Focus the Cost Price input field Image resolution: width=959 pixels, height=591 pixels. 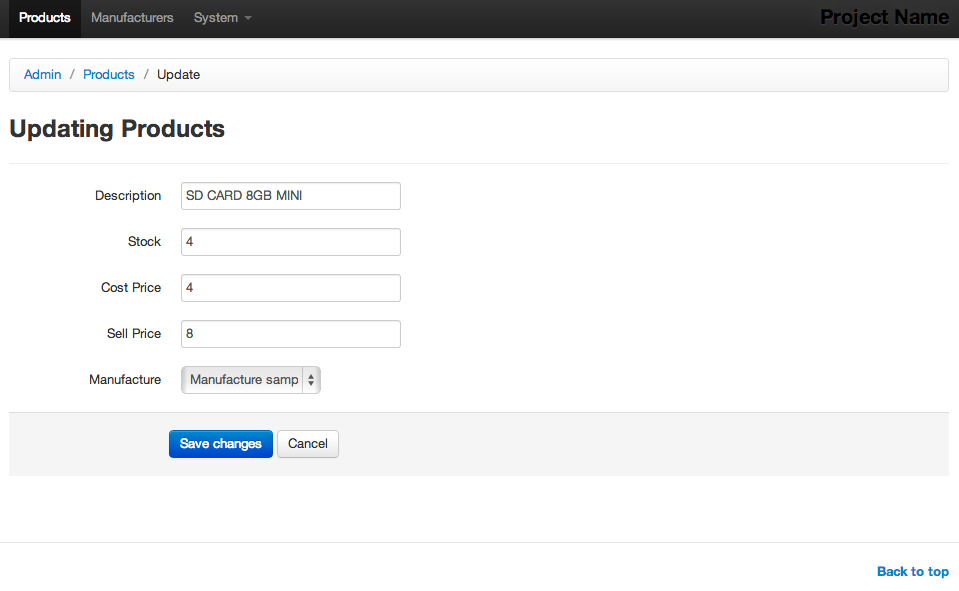tap(291, 288)
